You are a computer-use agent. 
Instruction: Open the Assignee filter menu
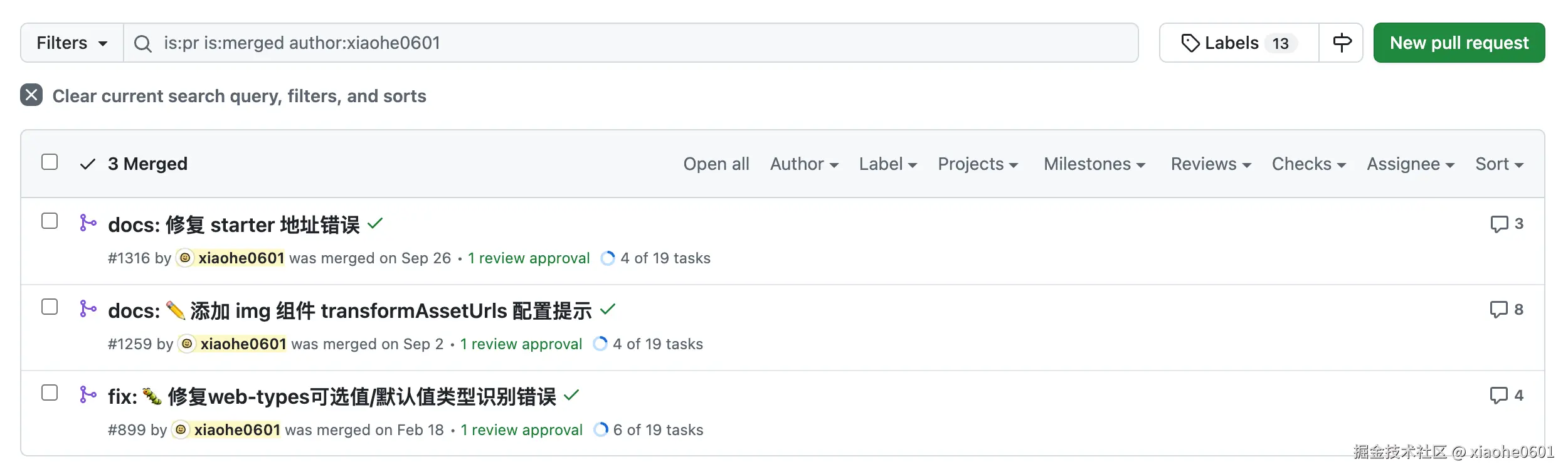pos(1410,164)
